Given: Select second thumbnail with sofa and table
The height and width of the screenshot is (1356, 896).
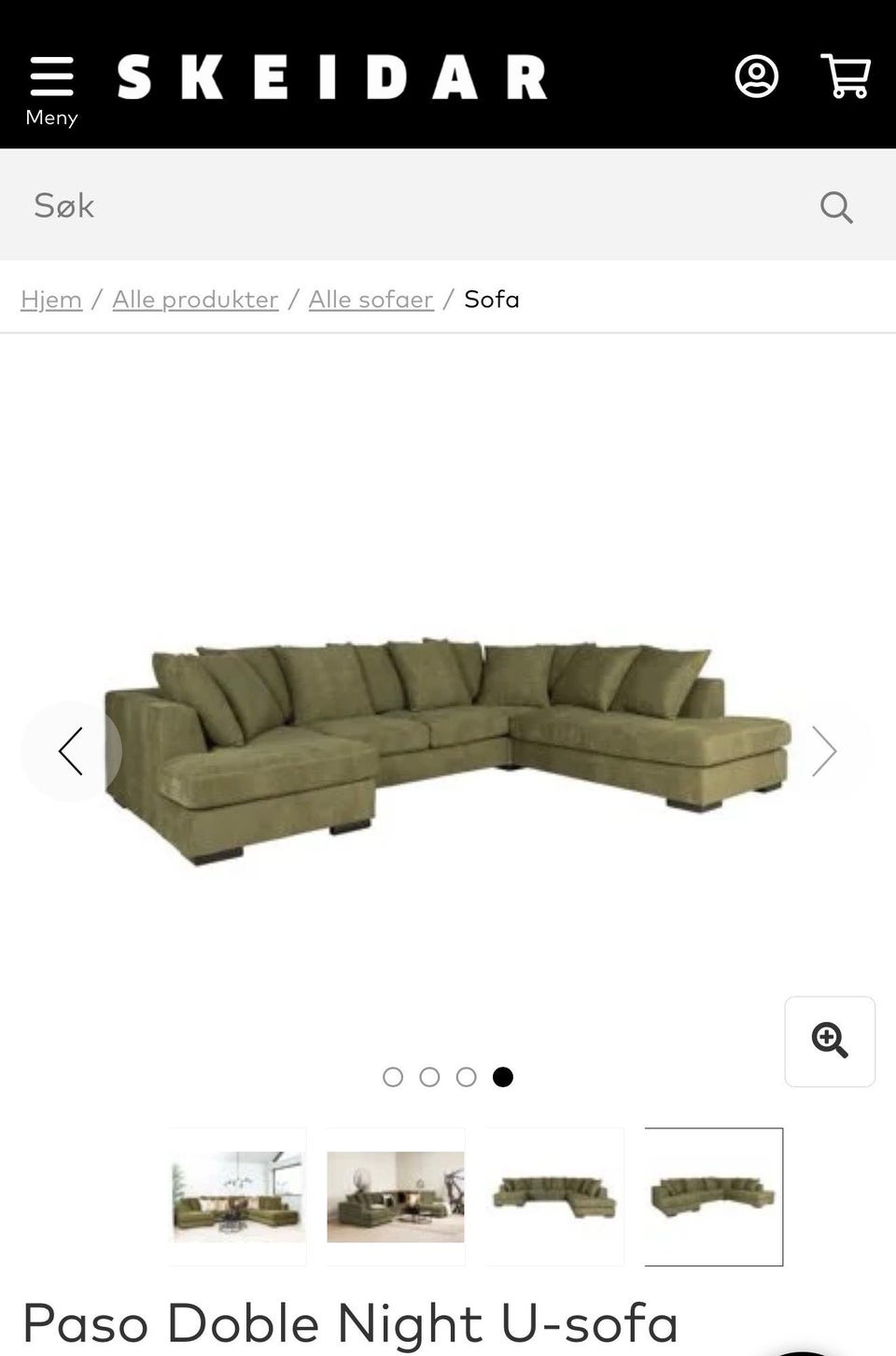Looking at the screenshot, I should (x=396, y=1196).
